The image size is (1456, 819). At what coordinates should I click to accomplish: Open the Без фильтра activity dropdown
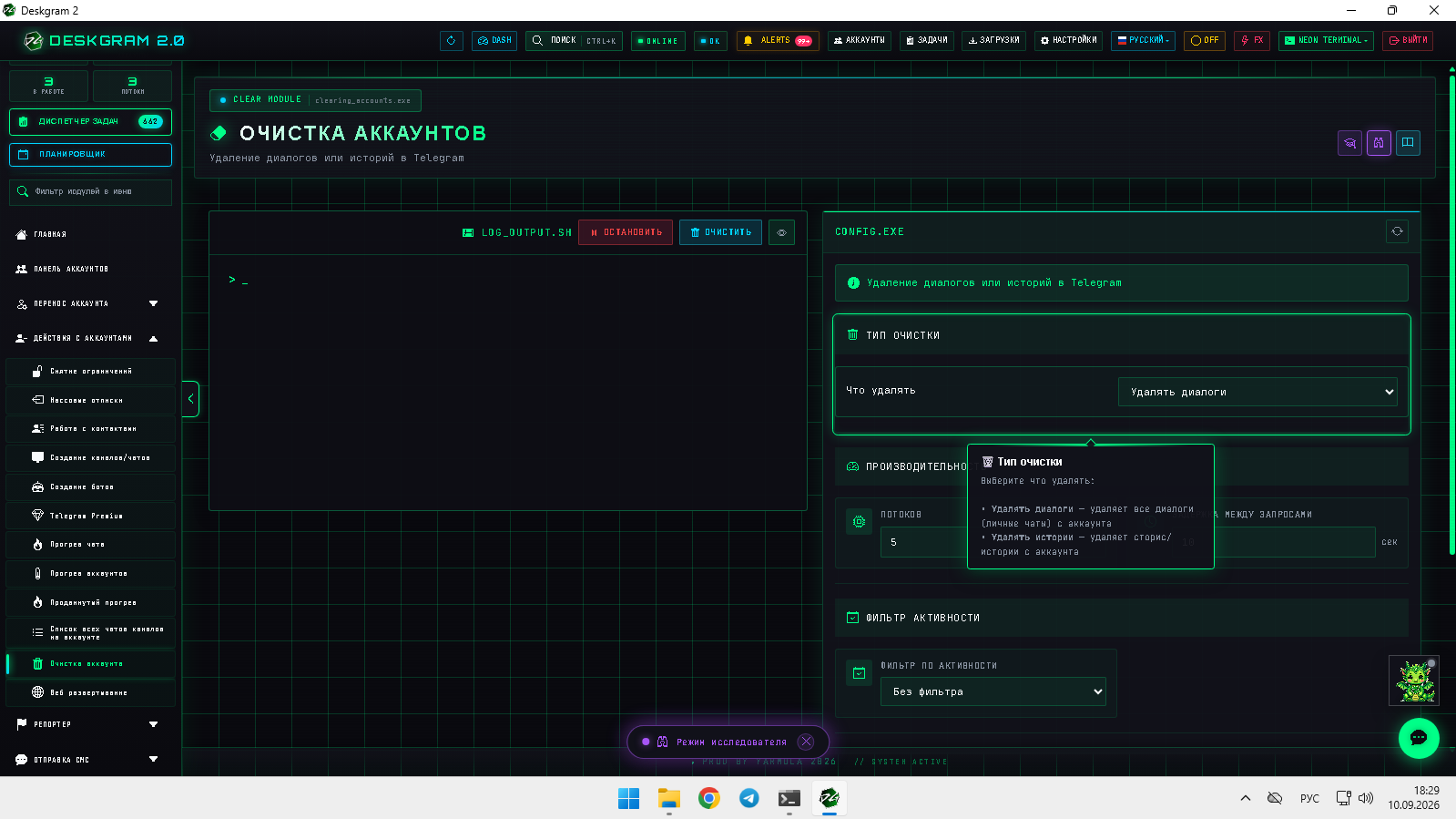click(x=993, y=691)
